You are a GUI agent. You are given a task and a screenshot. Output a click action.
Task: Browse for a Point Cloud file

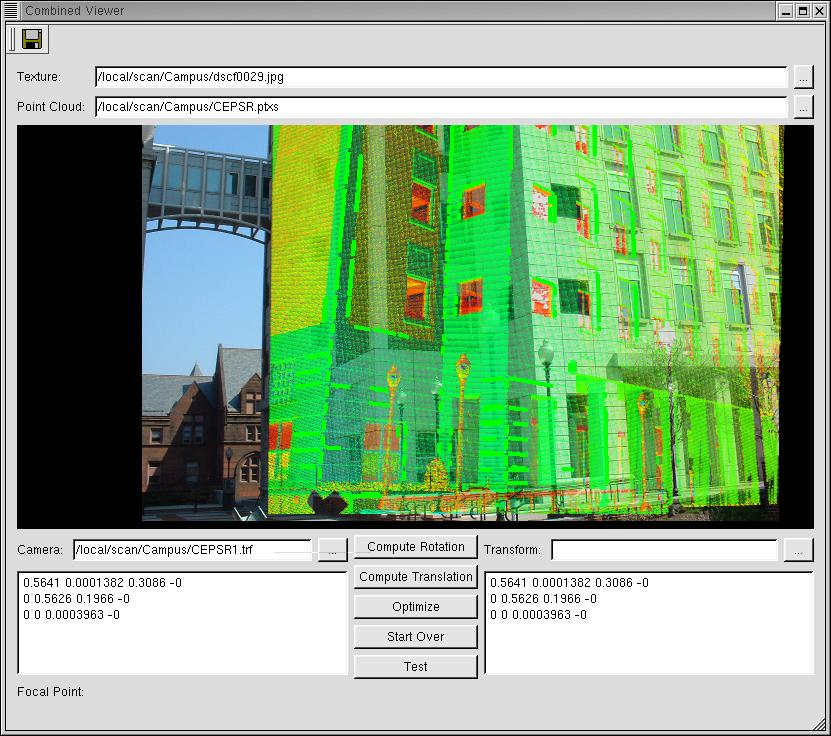pyautogui.click(x=804, y=107)
